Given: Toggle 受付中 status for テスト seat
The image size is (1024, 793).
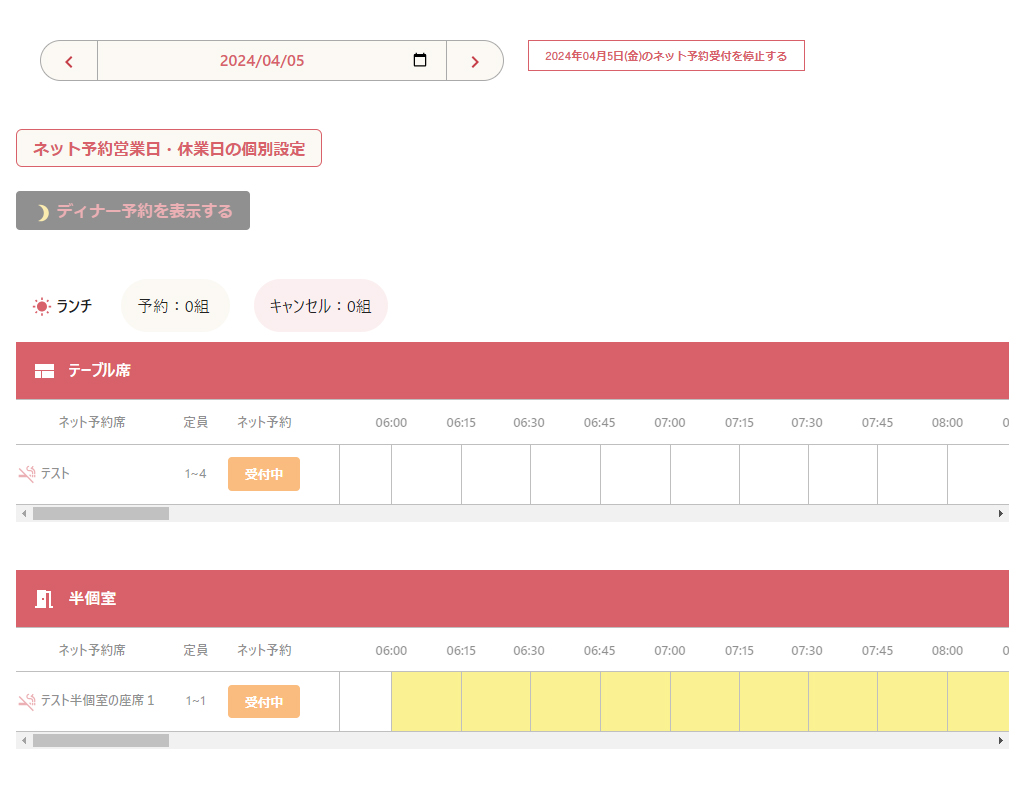Looking at the screenshot, I should point(263,474).
